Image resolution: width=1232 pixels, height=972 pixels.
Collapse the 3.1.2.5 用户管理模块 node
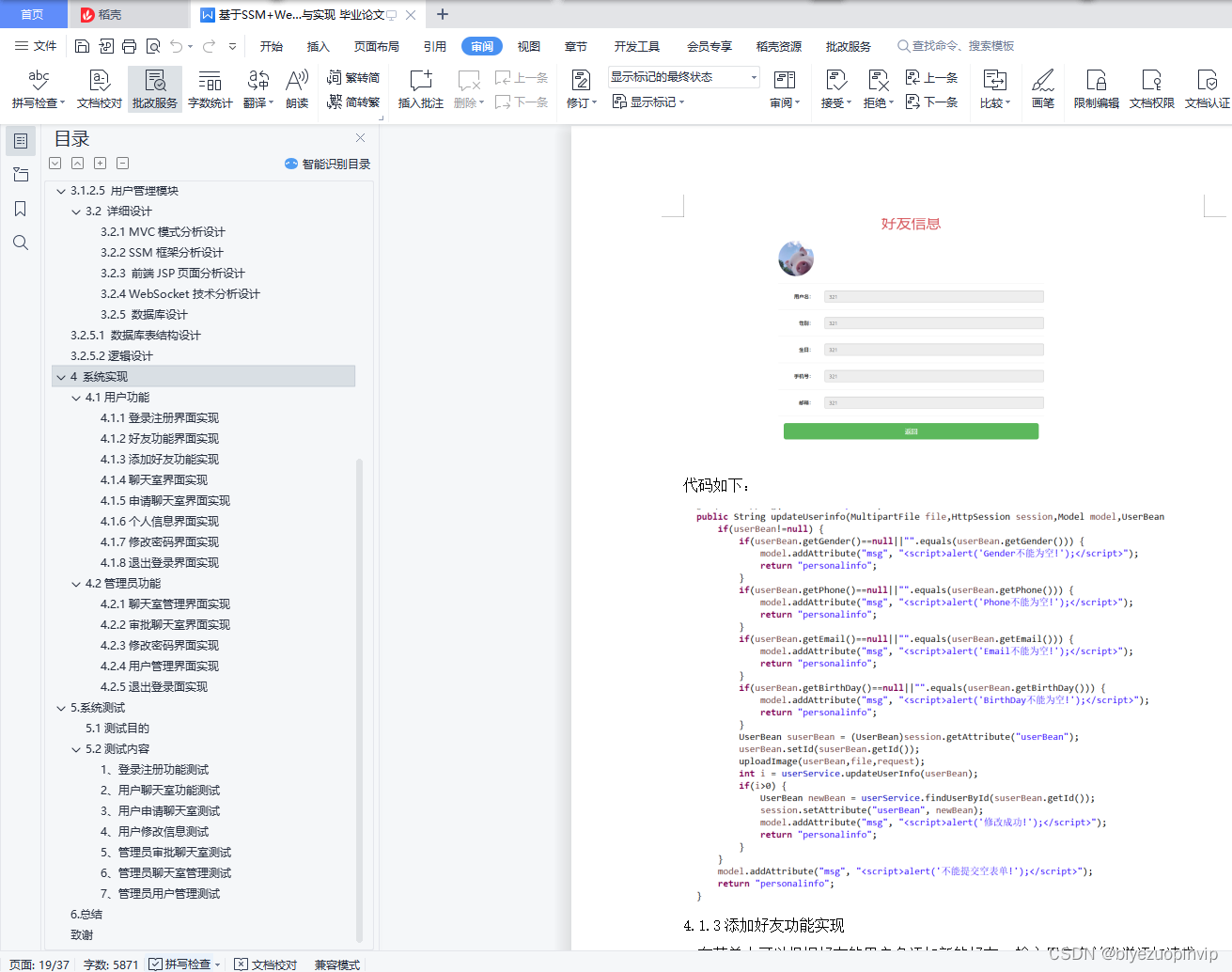61,191
